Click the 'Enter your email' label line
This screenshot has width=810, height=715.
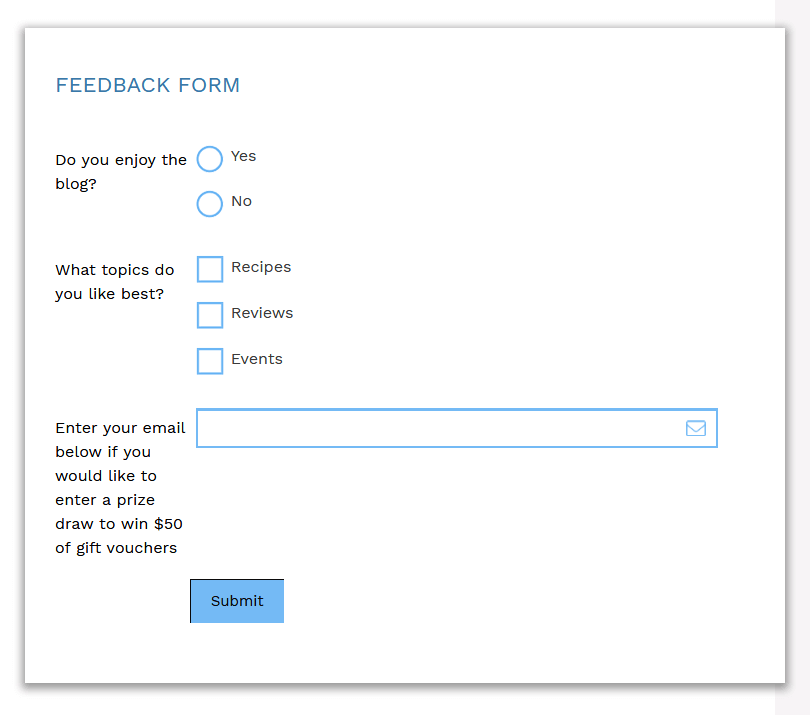[120, 428]
